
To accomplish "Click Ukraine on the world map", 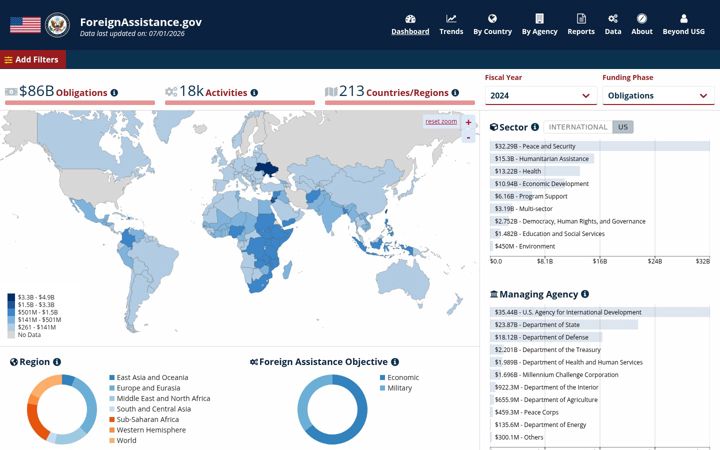I will click(x=266, y=169).
